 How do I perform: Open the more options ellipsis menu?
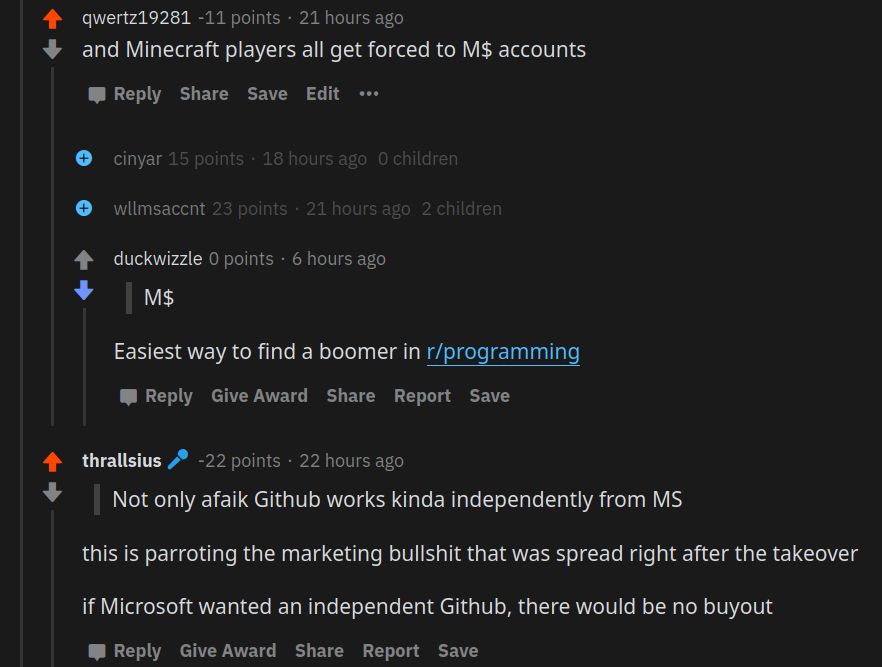pyautogui.click(x=367, y=93)
